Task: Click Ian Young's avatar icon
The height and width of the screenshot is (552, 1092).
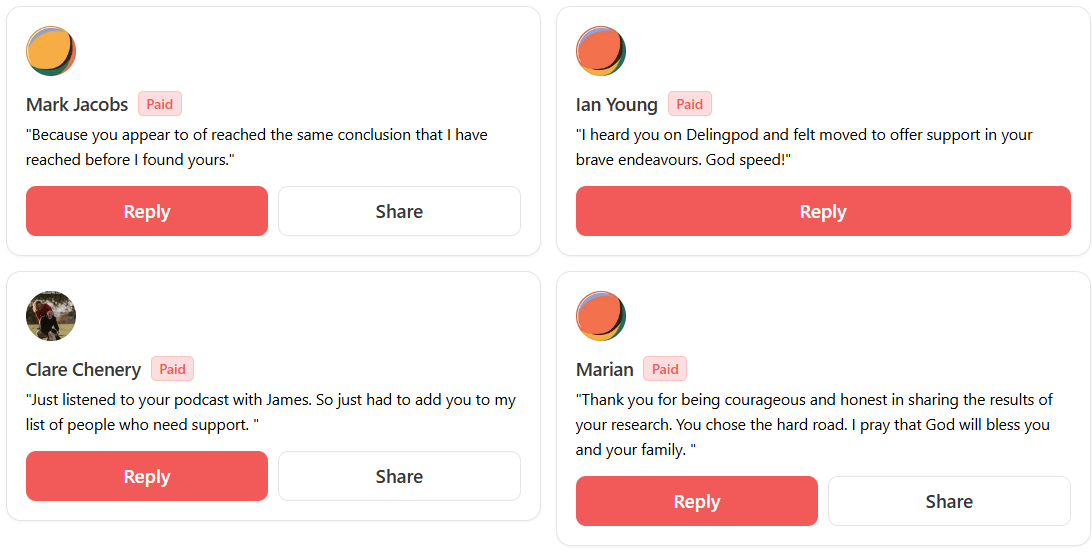Action: click(x=601, y=51)
